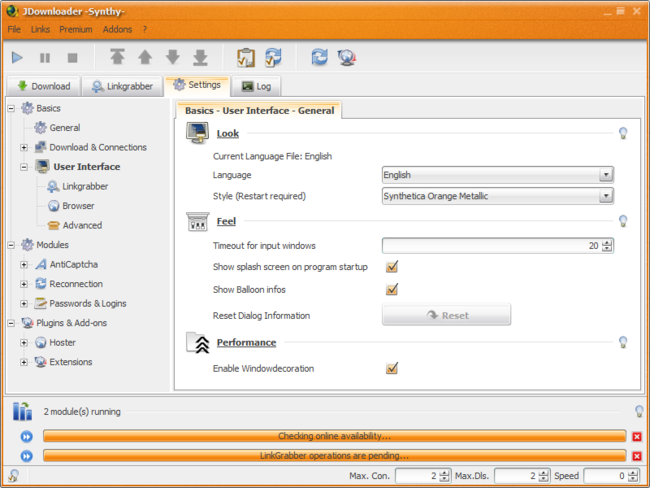Click LinkGrabber operations are pending progress bar

click(x=334, y=456)
